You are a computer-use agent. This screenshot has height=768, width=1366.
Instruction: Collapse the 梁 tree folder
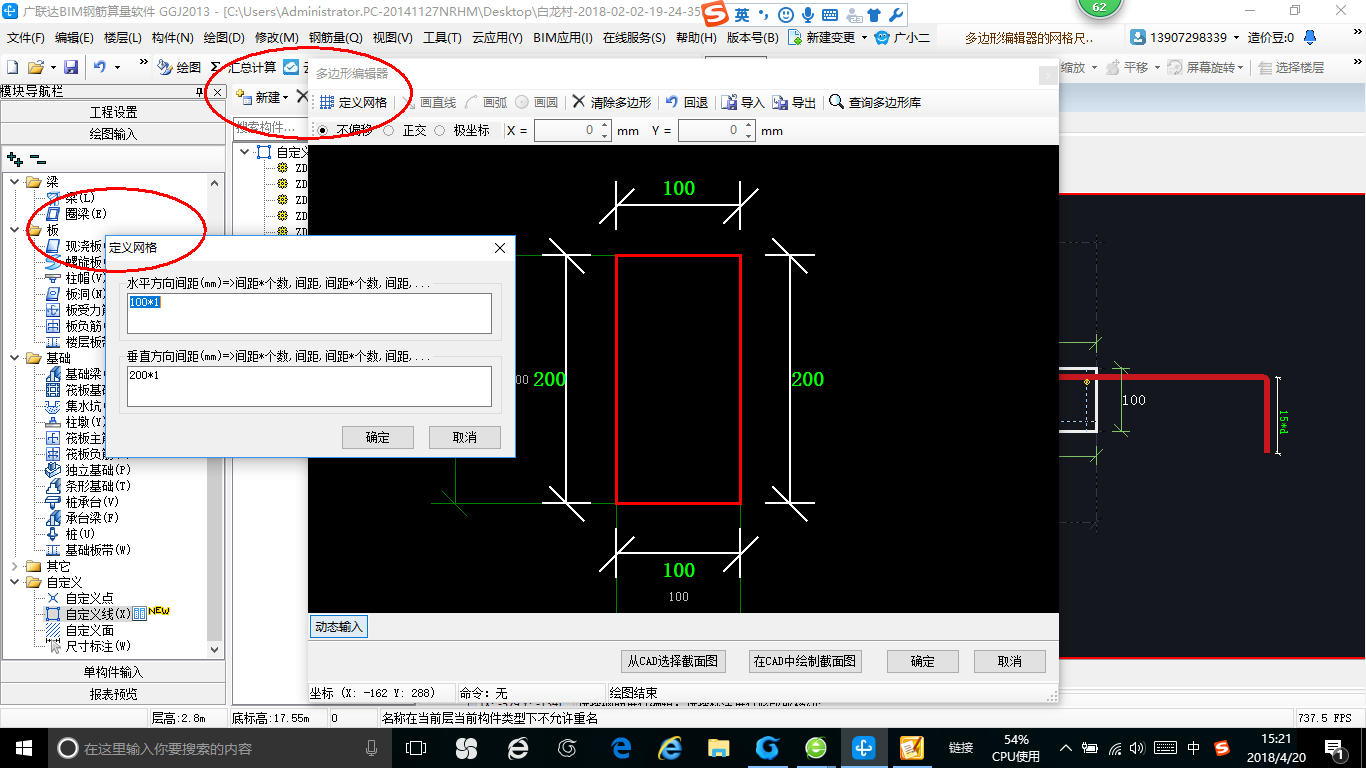tap(14, 182)
